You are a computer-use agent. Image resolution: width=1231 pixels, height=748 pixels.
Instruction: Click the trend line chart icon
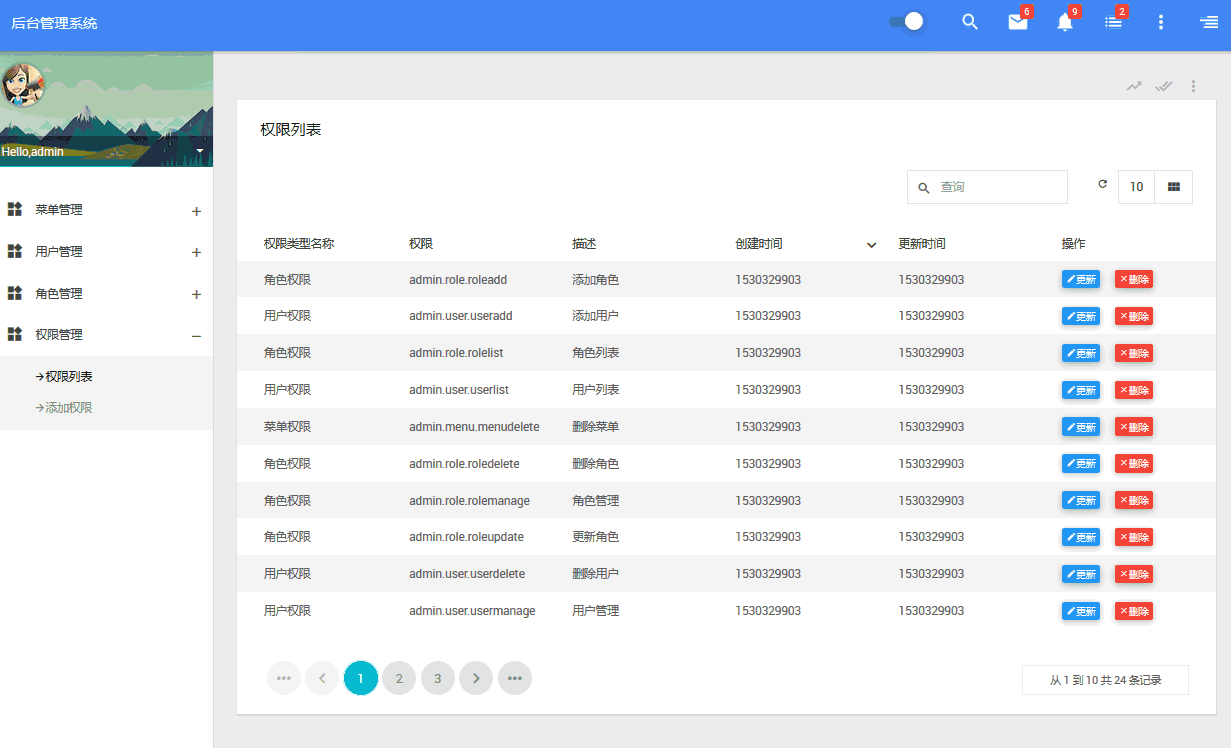pos(1134,86)
